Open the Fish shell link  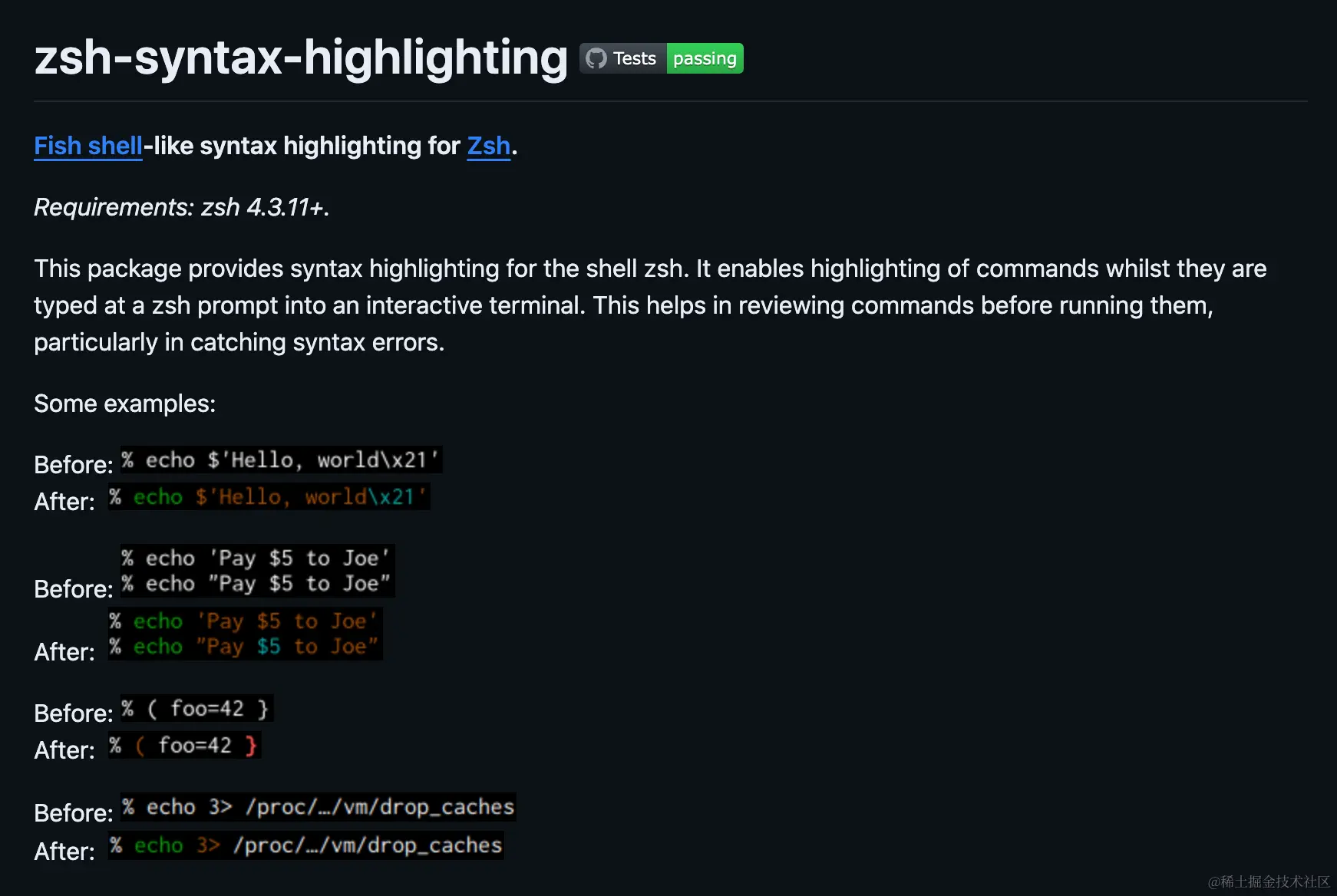[x=88, y=146]
